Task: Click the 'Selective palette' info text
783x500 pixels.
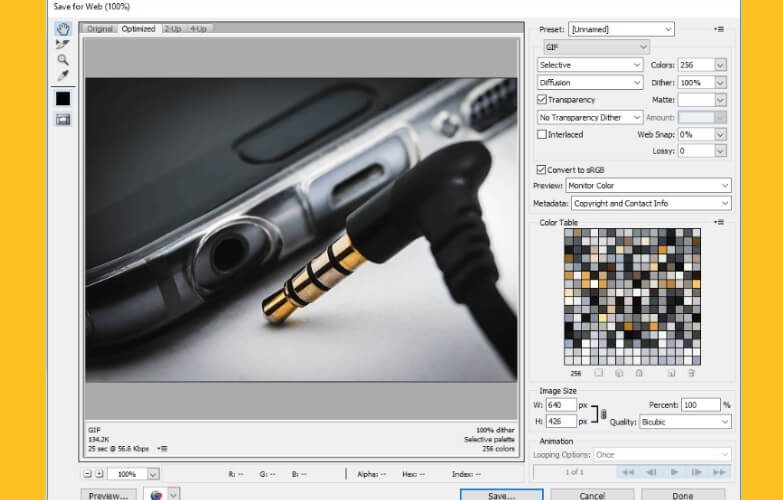Action: click(x=489, y=440)
